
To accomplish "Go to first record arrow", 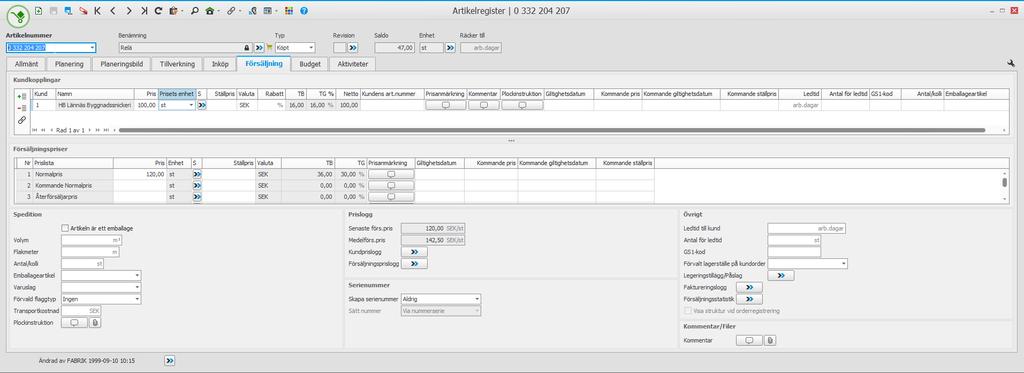I will tap(97, 11).
